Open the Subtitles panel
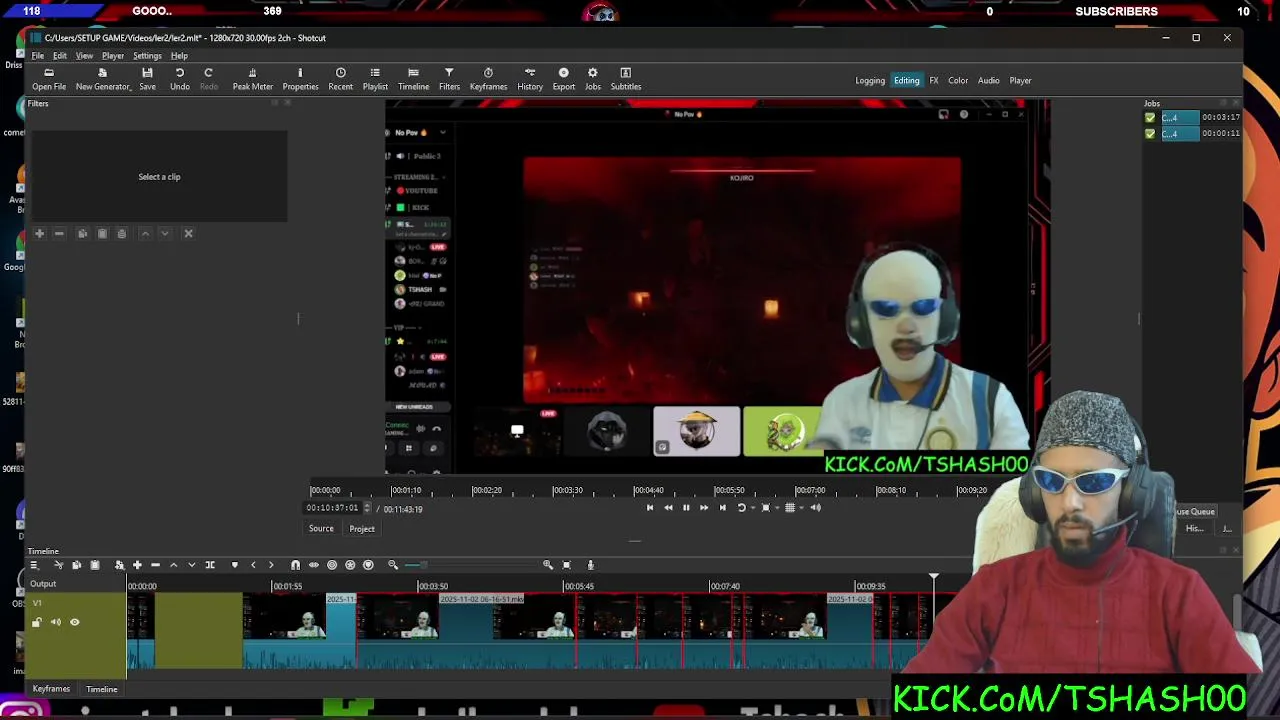This screenshot has height=720, width=1280. click(626, 79)
